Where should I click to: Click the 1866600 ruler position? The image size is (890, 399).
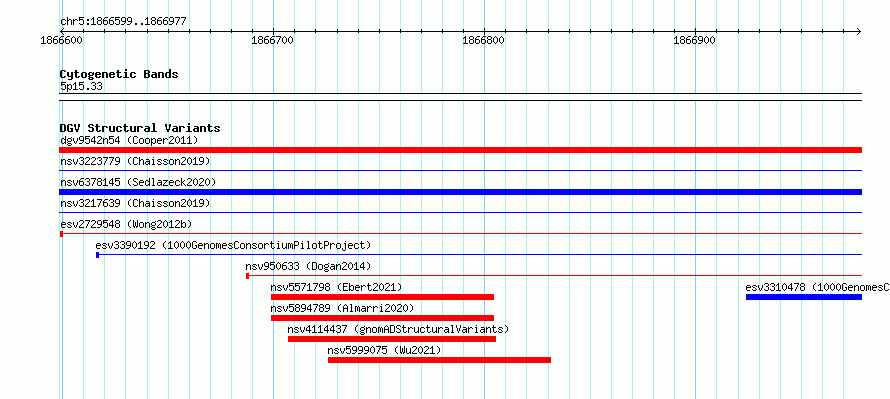(61, 40)
